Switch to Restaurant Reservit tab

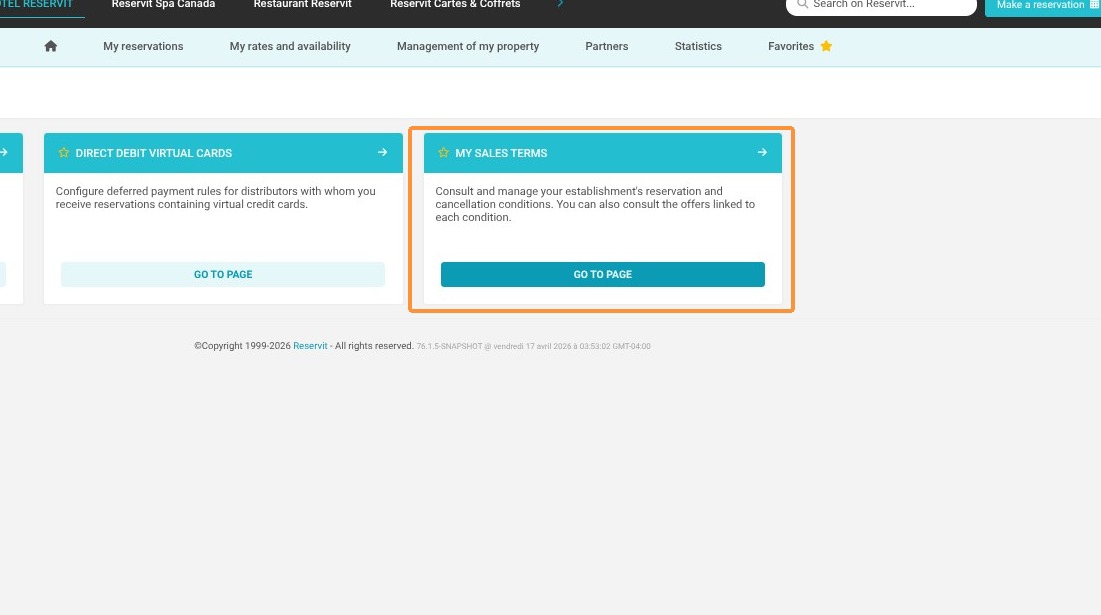coord(303,4)
